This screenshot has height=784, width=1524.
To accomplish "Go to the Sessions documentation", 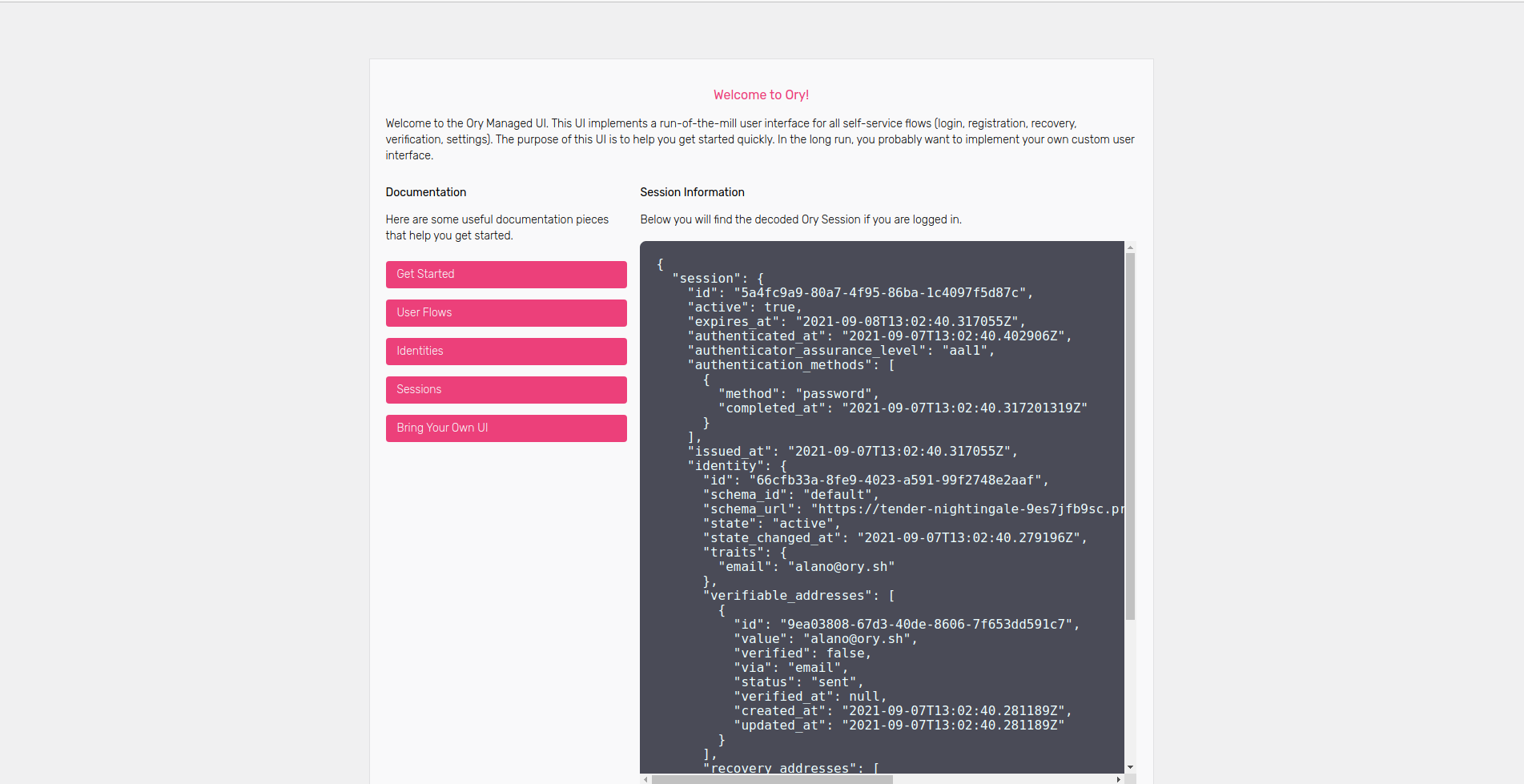I will coord(505,390).
